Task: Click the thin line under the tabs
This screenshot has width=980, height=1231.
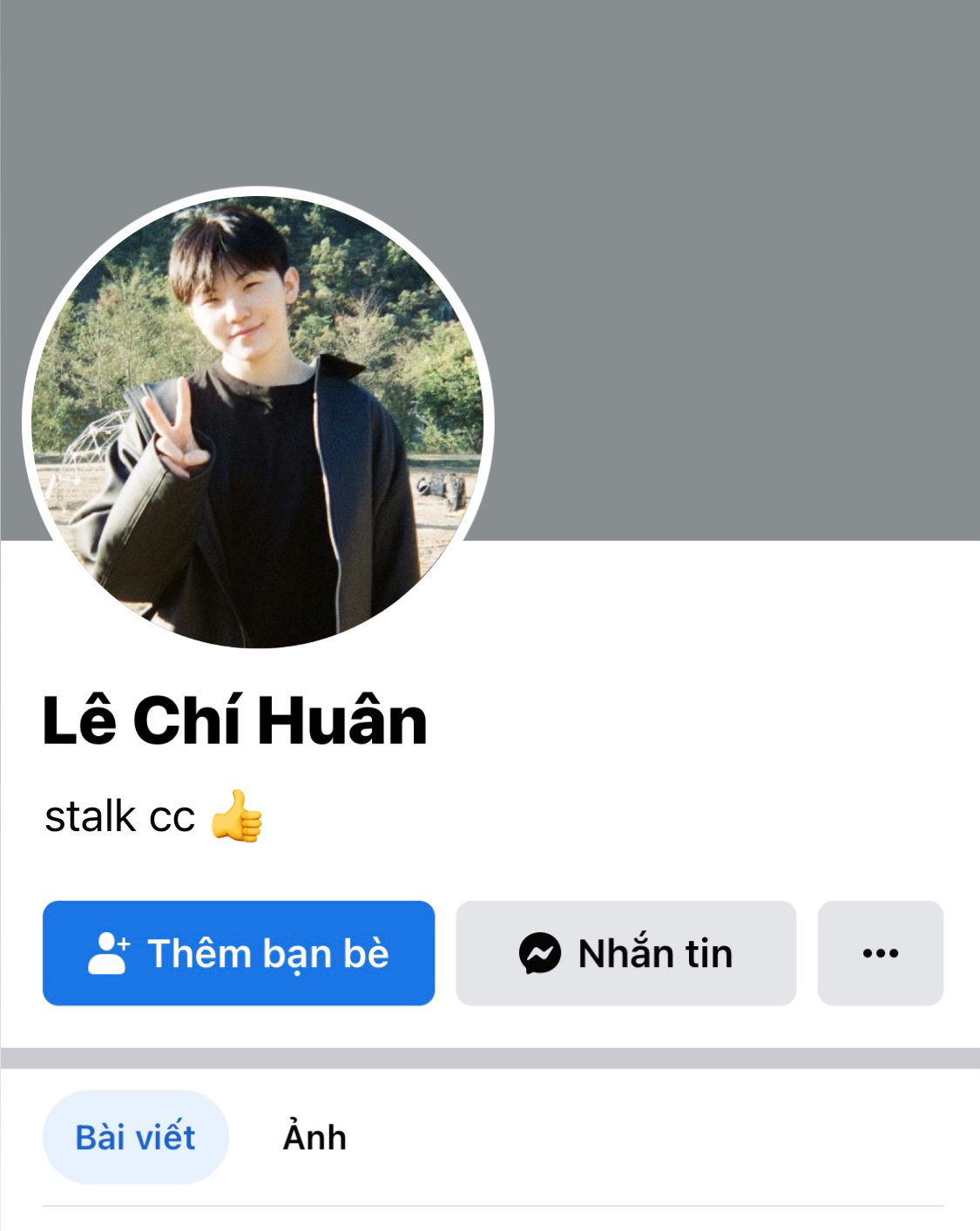Action: pyautogui.click(x=493, y=1206)
